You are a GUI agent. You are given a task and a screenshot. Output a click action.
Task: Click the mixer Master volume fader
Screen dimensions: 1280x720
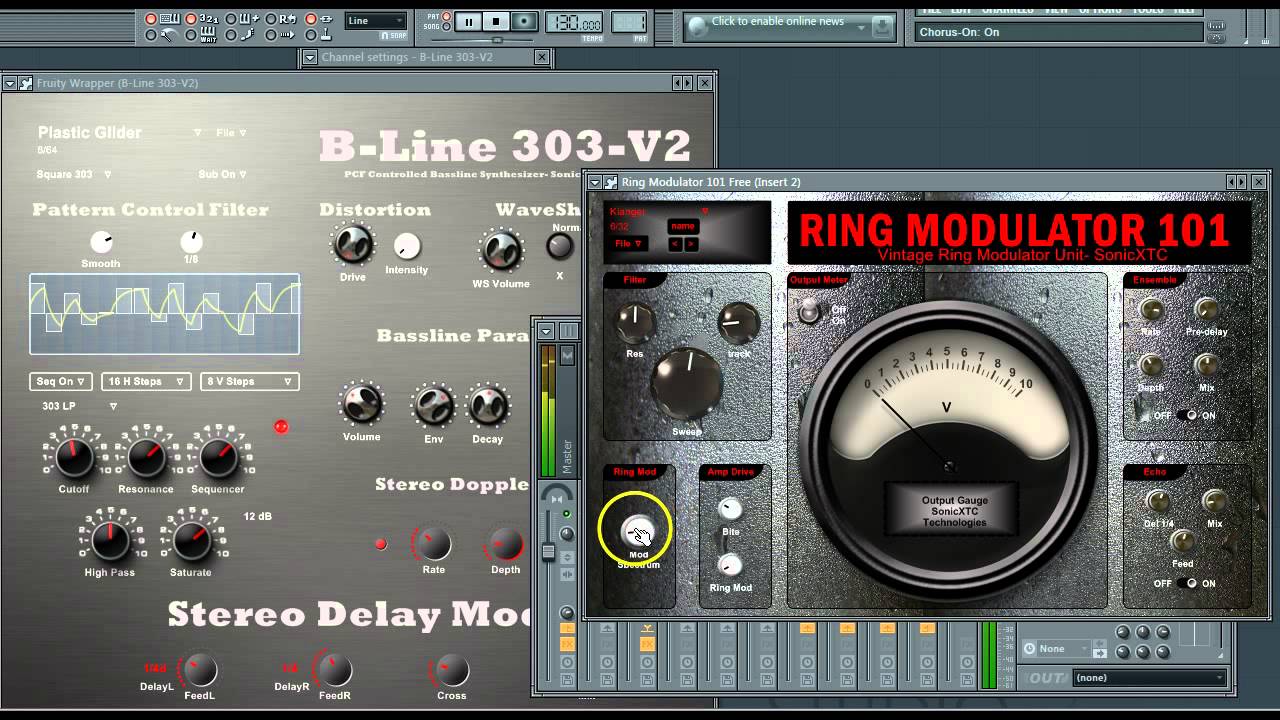[548, 551]
